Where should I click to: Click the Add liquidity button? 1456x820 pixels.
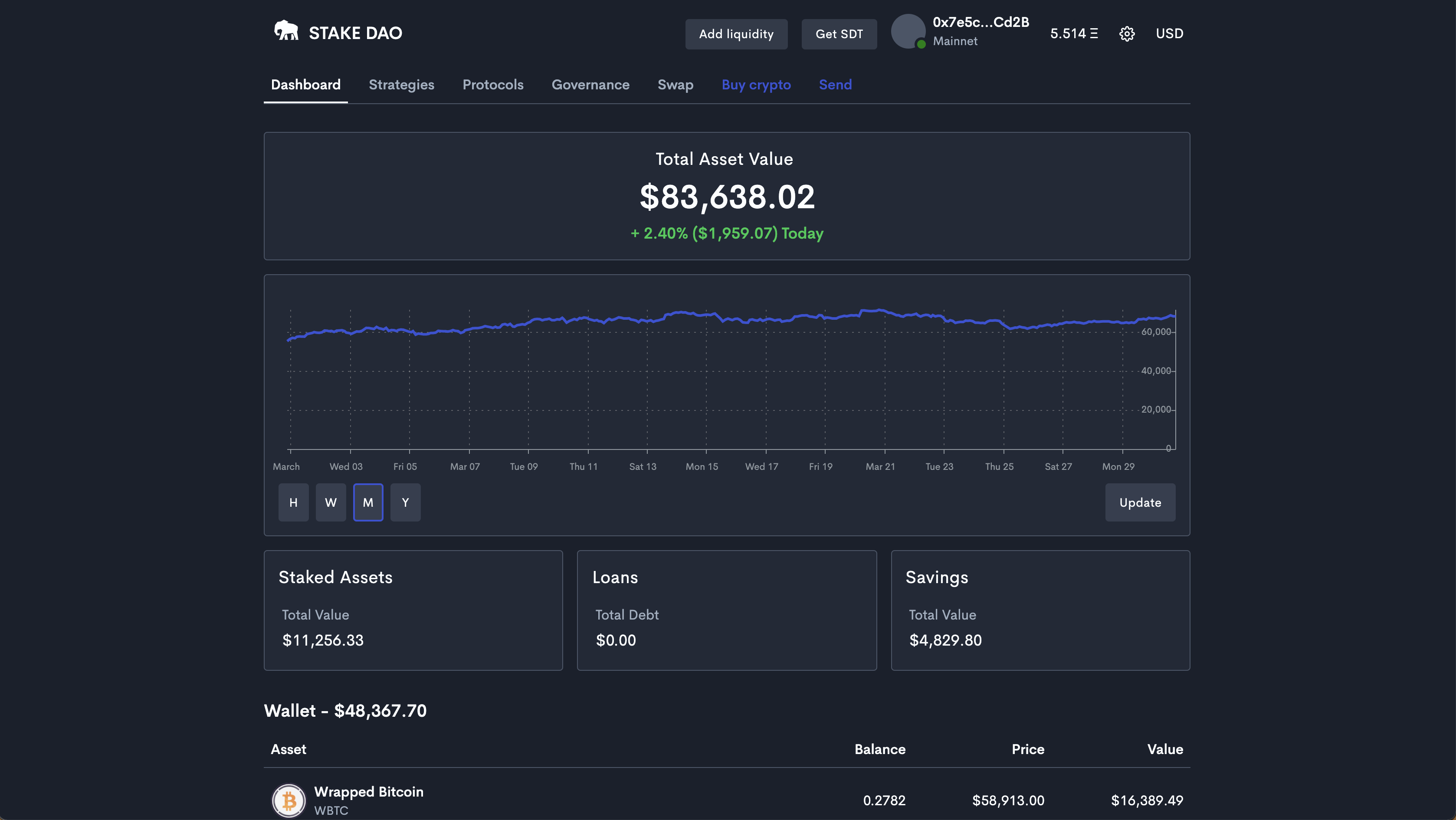coord(736,34)
